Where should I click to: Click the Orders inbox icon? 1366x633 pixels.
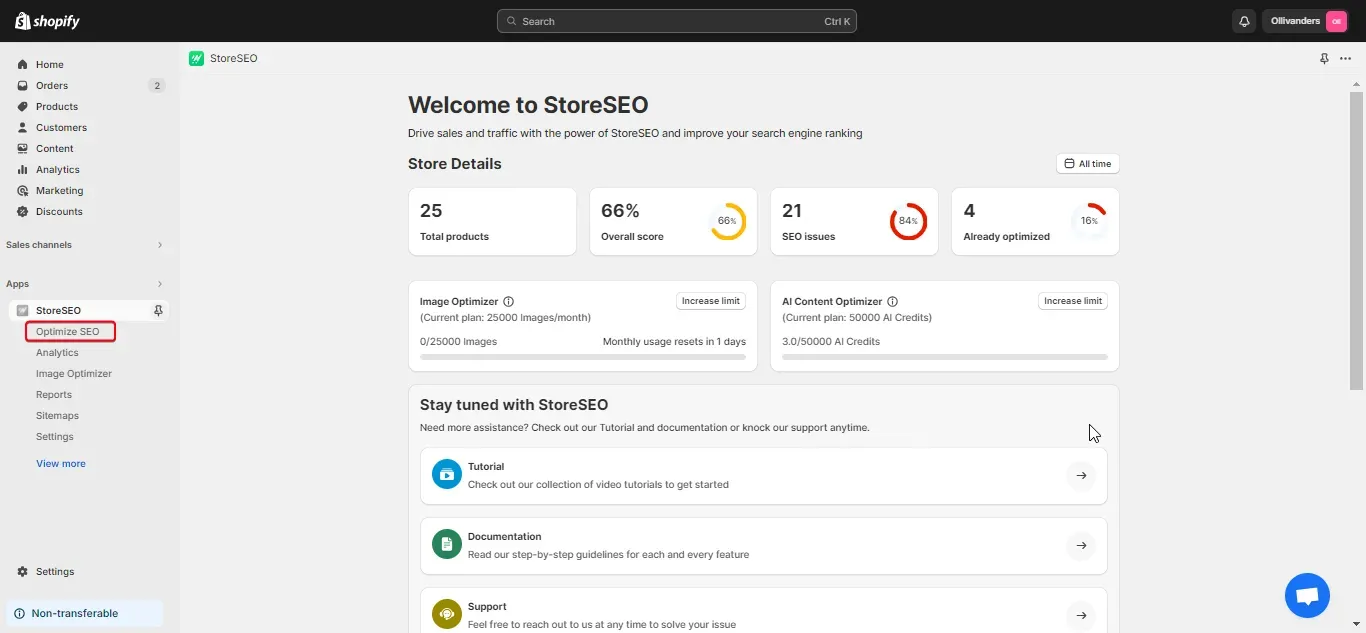point(22,85)
